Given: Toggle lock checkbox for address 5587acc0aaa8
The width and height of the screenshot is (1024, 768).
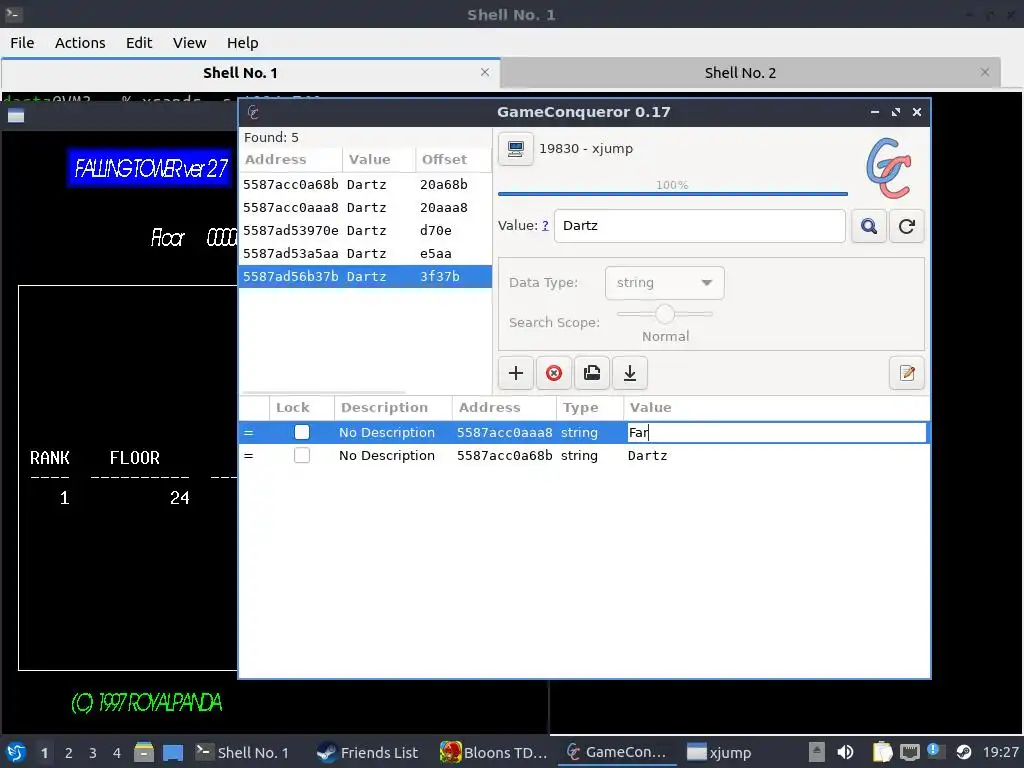Looking at the screenshot, I should click(302, 432).
